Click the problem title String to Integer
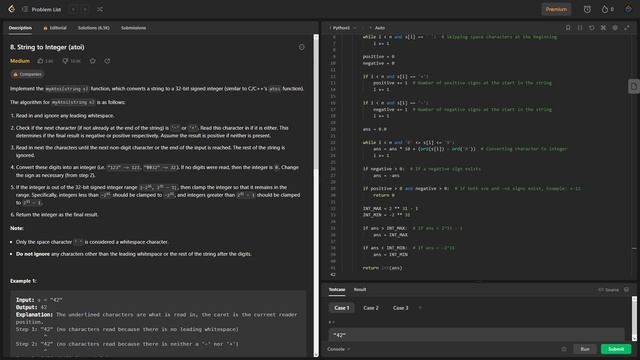 click(47, 47)
